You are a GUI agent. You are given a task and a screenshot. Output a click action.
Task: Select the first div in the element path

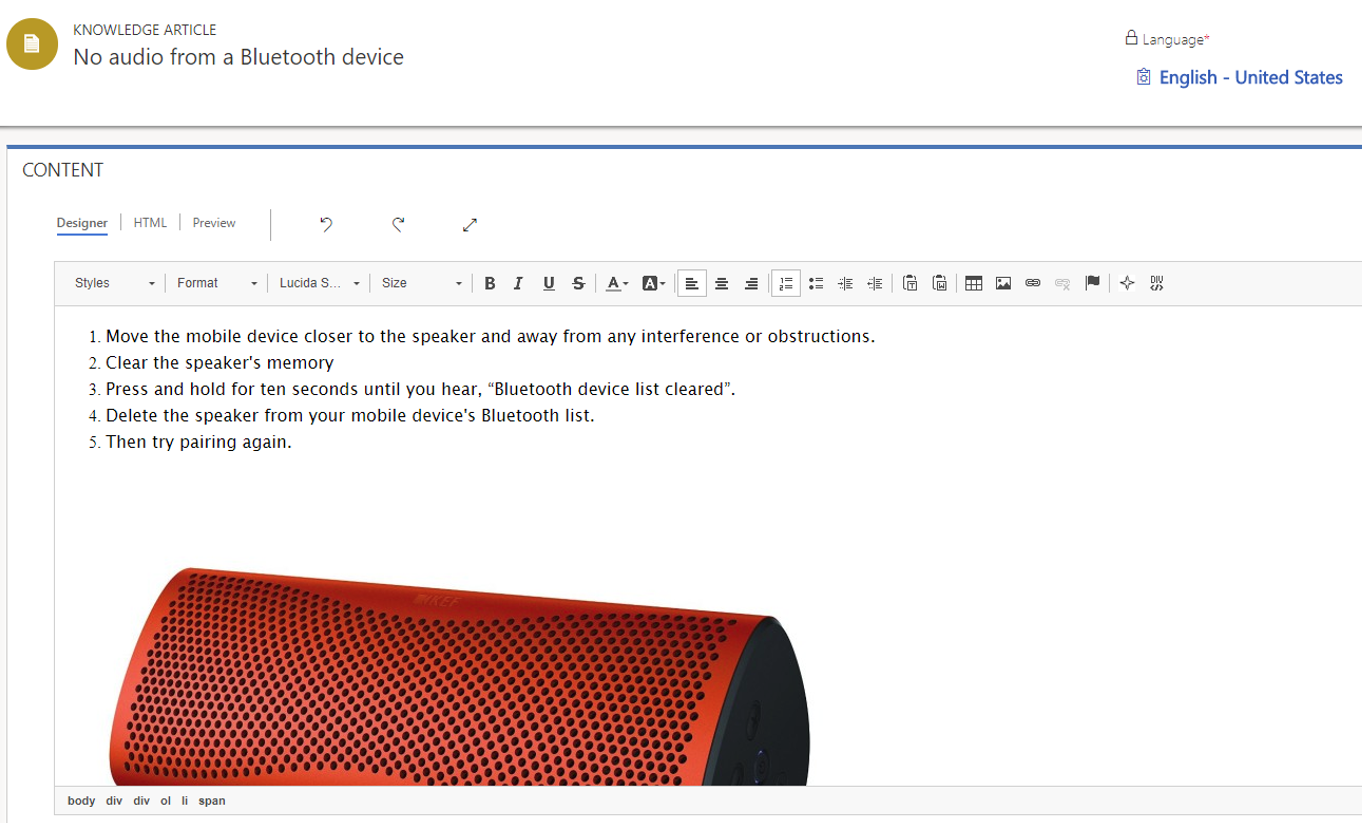(114, 801)
